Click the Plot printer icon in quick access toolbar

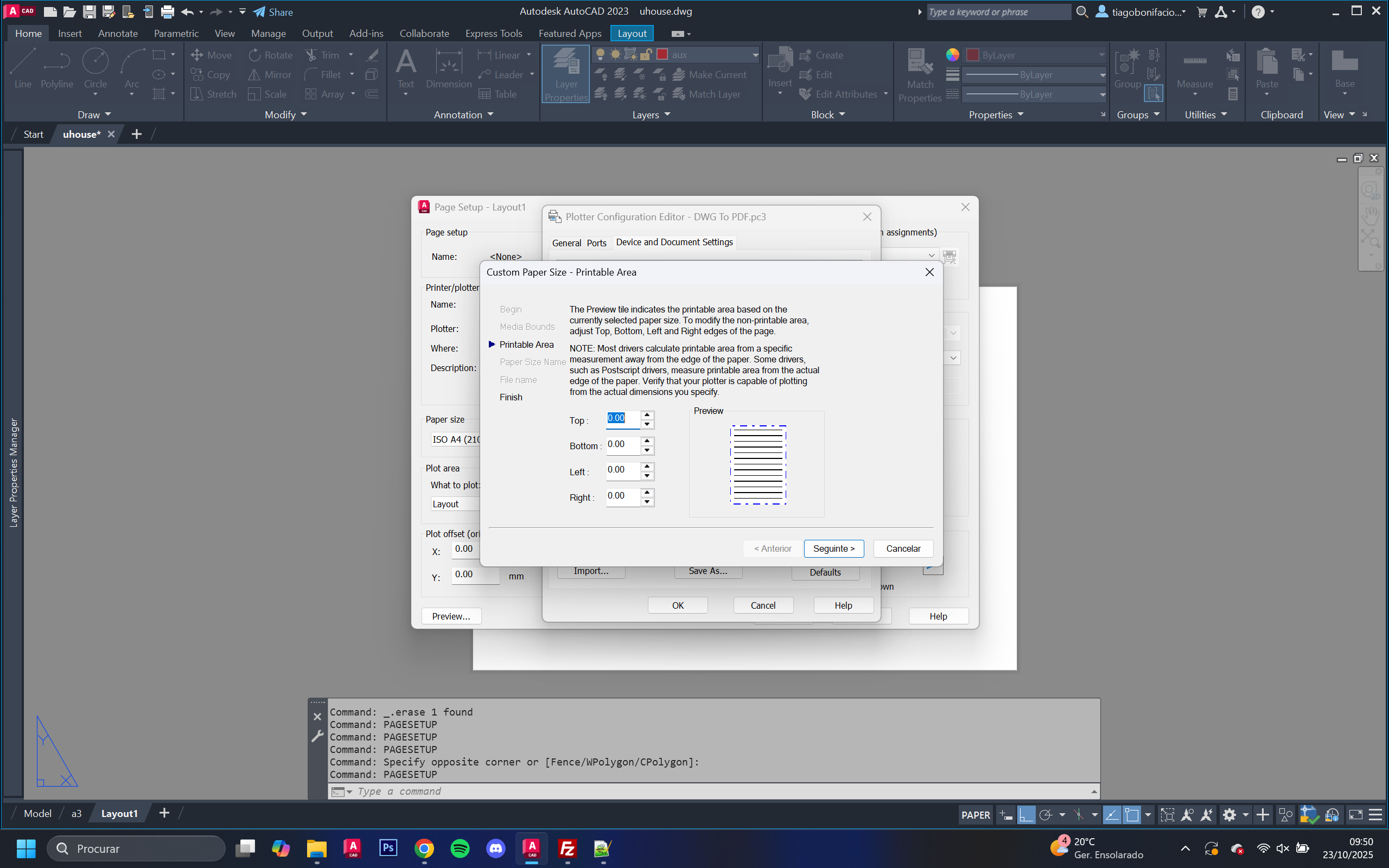[x=167, y=11]
